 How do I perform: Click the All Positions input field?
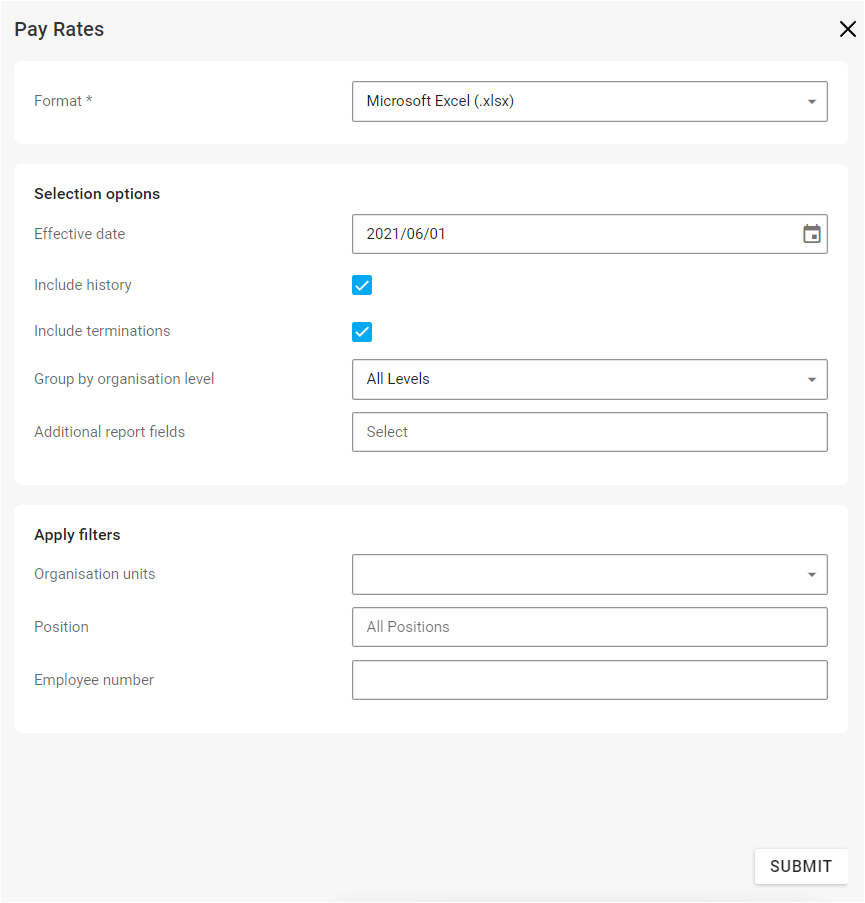589,627
